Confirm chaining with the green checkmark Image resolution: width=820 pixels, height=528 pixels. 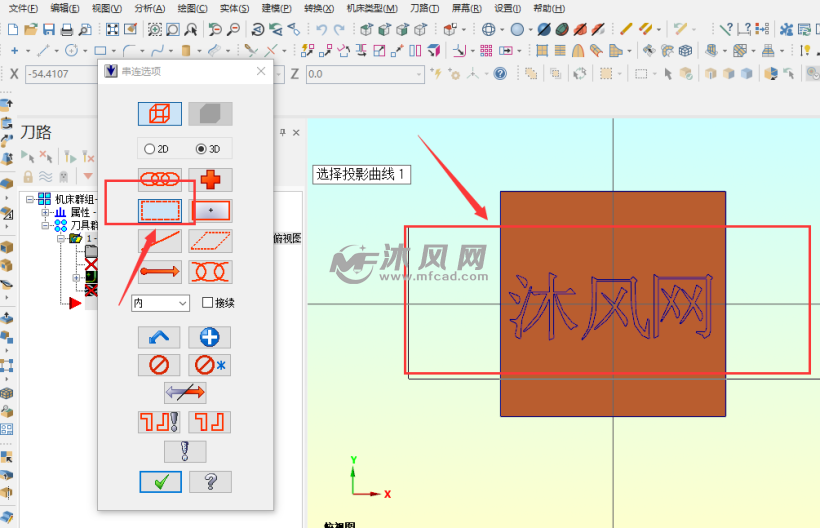click(161, 481)
